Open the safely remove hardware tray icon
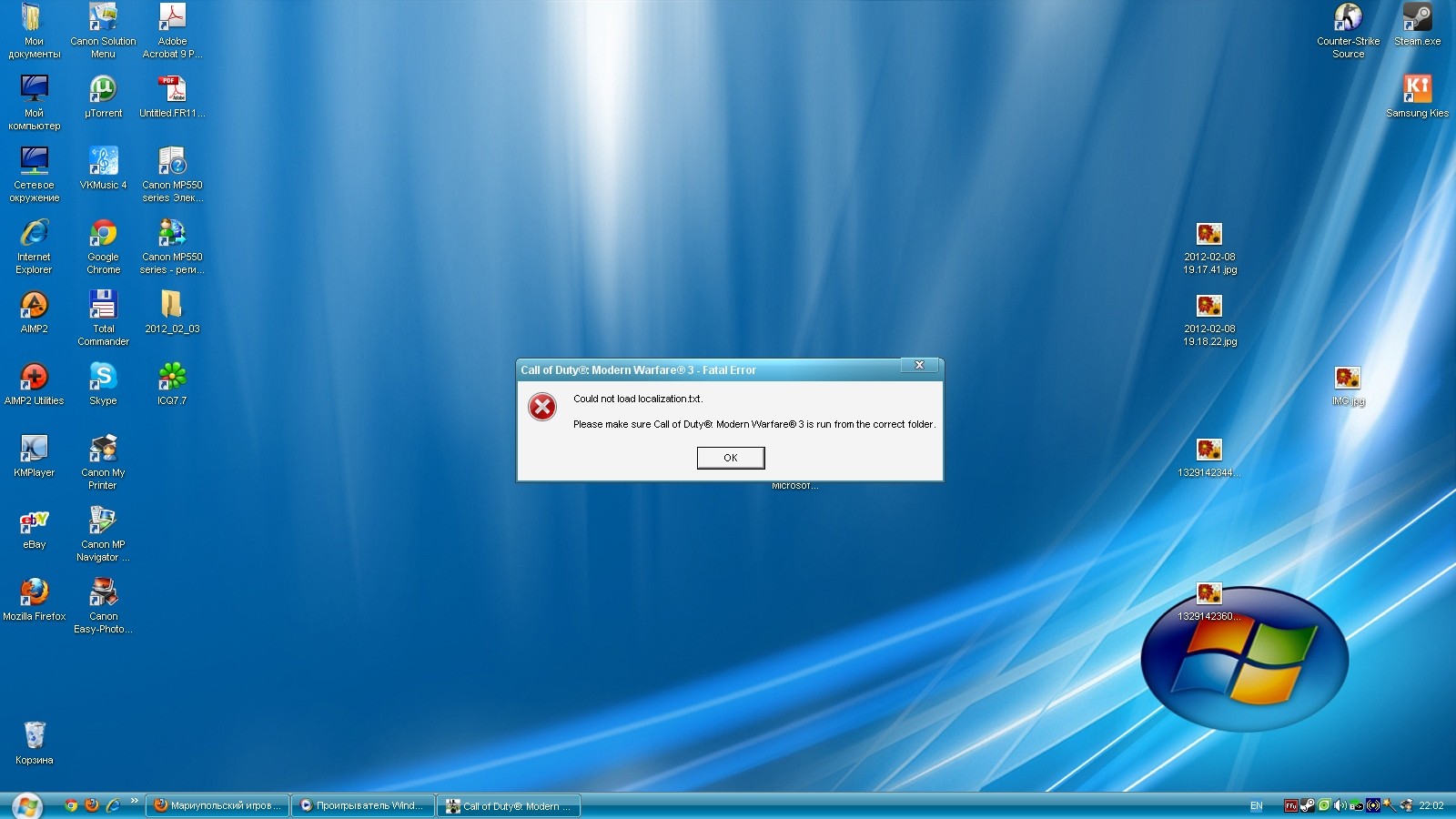This screenshot has width=1456, height=819. click(x=1357, y=806)
